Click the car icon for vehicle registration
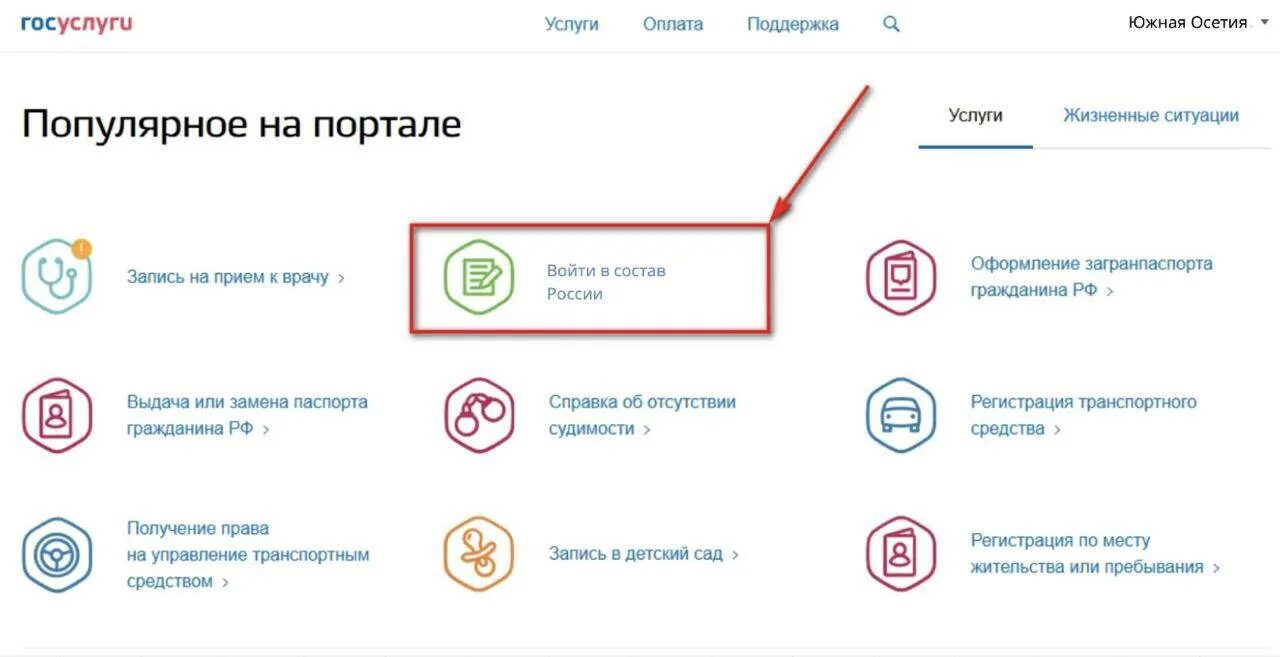 tap(900, 415)
